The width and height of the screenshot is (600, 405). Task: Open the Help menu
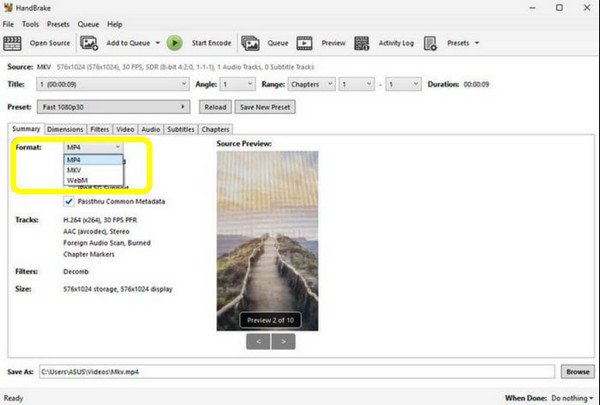pos(114,24)
